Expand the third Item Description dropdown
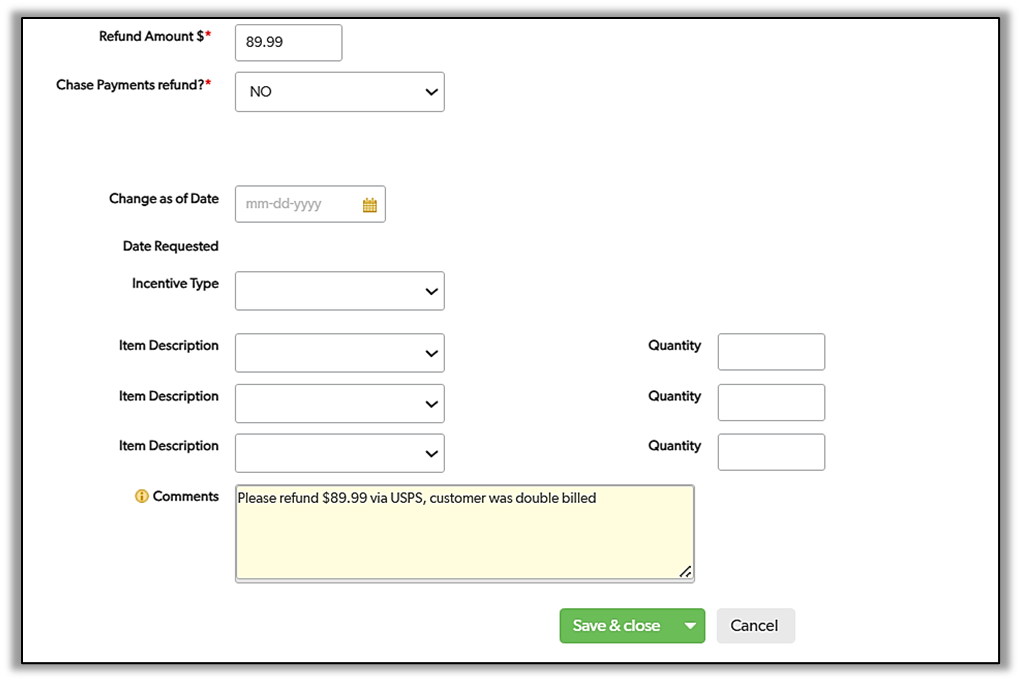Image resolution: width=1021 pixels, height=681 pixels. pos(339,453)
